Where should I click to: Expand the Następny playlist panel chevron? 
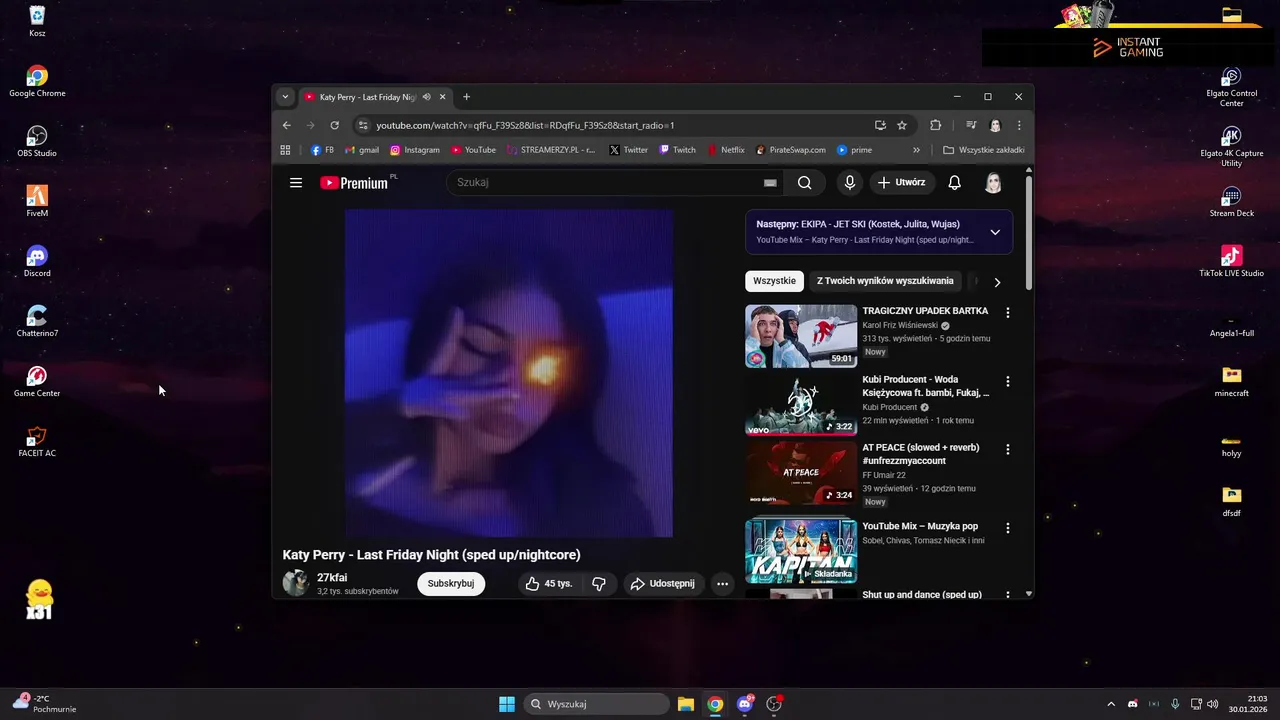pyautogui.click(x=995, y=232)
